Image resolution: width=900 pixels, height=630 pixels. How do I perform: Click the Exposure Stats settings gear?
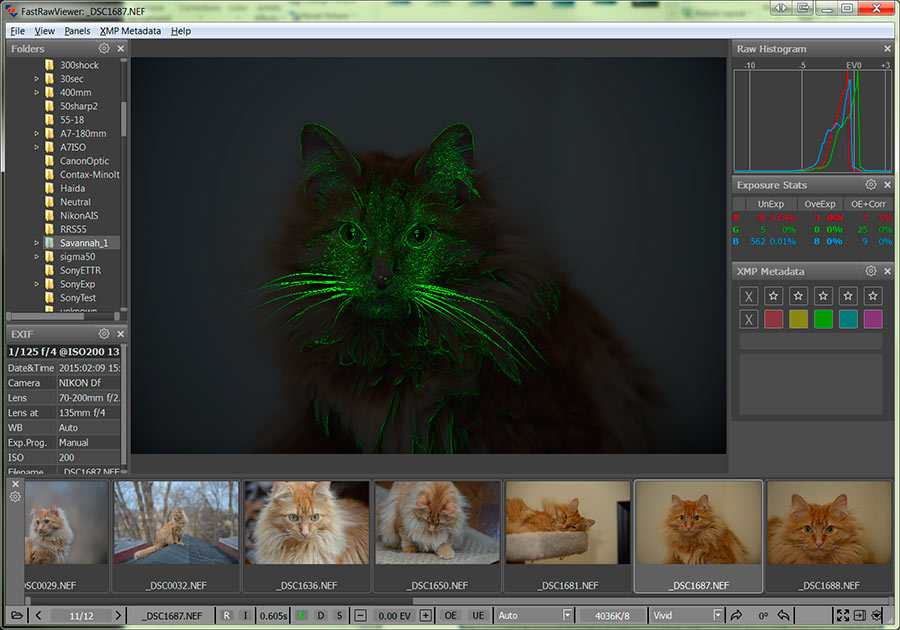point(871,185)
